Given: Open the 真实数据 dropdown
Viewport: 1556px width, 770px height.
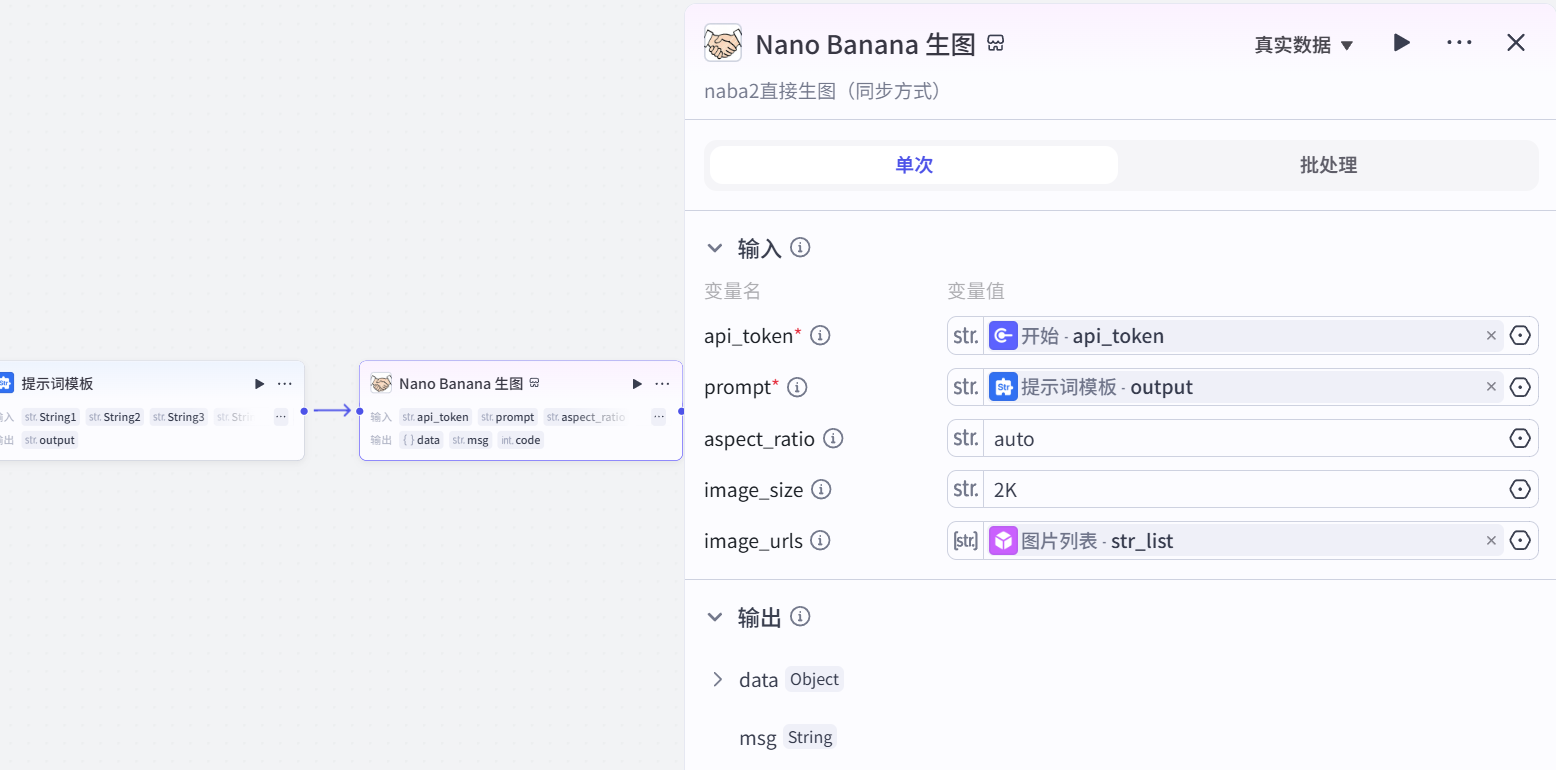Looking at the screenshot, I should coord(1304,45).
